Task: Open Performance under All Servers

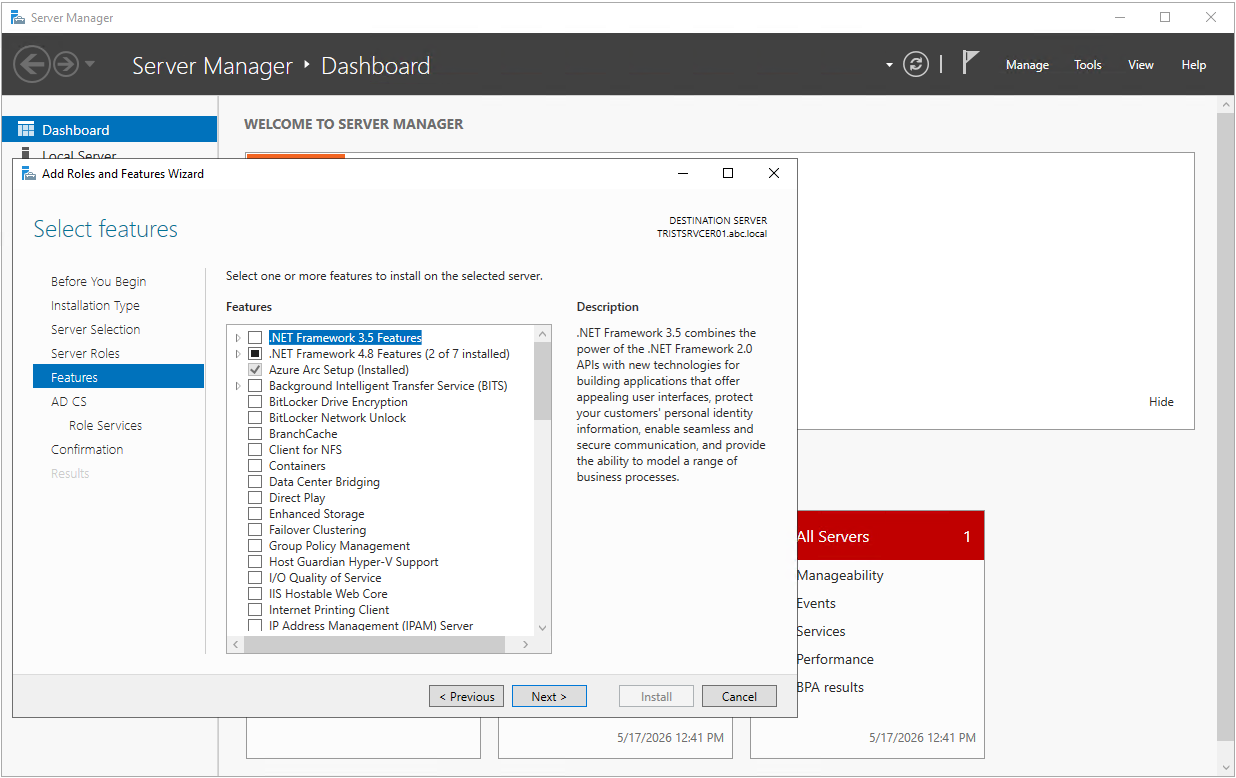Action: pyautogui.click(x=835, y=660)
